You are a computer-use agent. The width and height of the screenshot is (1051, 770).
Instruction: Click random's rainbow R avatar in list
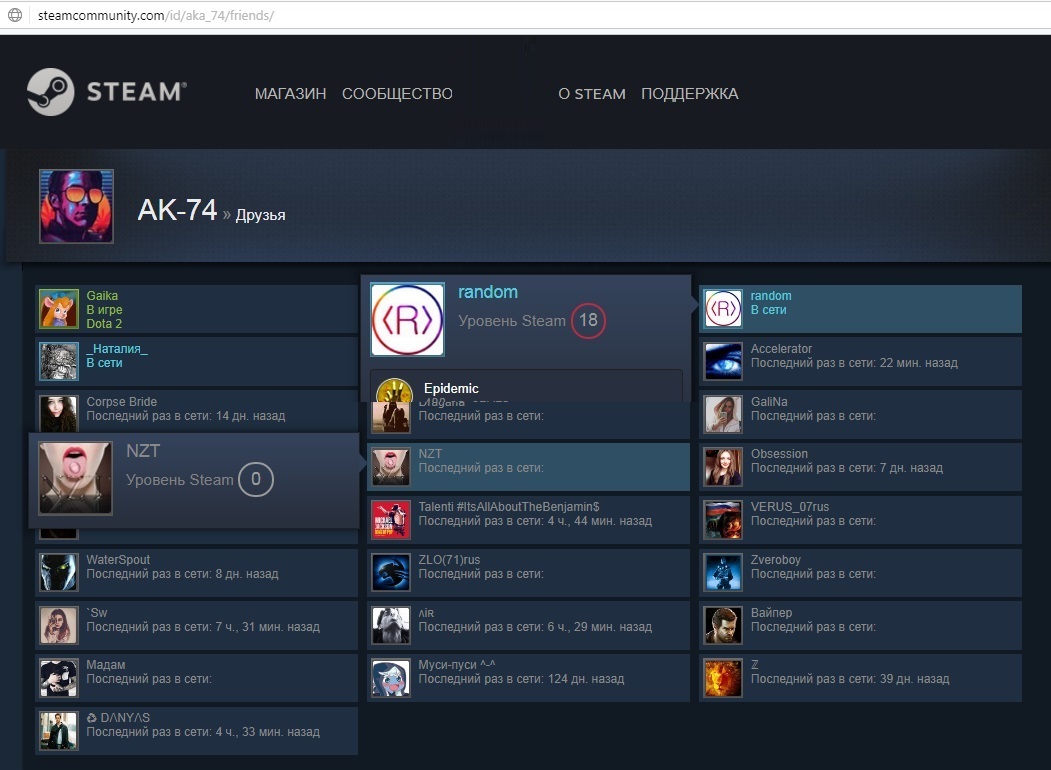(723, 309)
